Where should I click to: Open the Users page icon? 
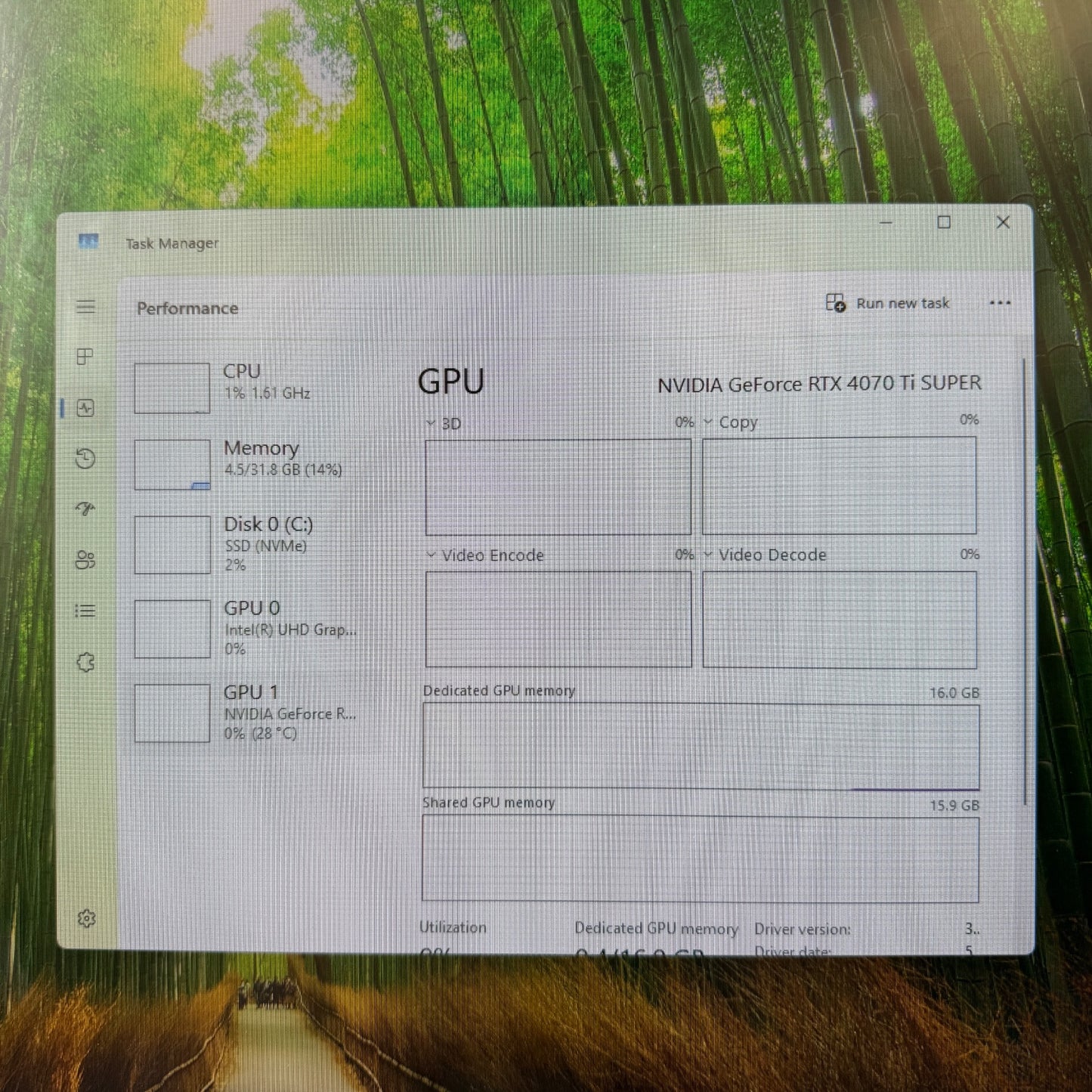point(85,560)
